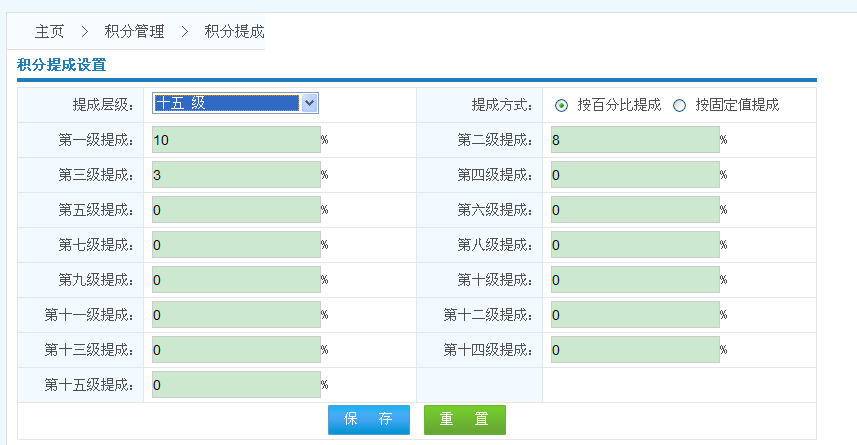Focus the 第八级提成 input field
Image resolution: width=857 pixels, height=445 pixels.
(635, 245)
